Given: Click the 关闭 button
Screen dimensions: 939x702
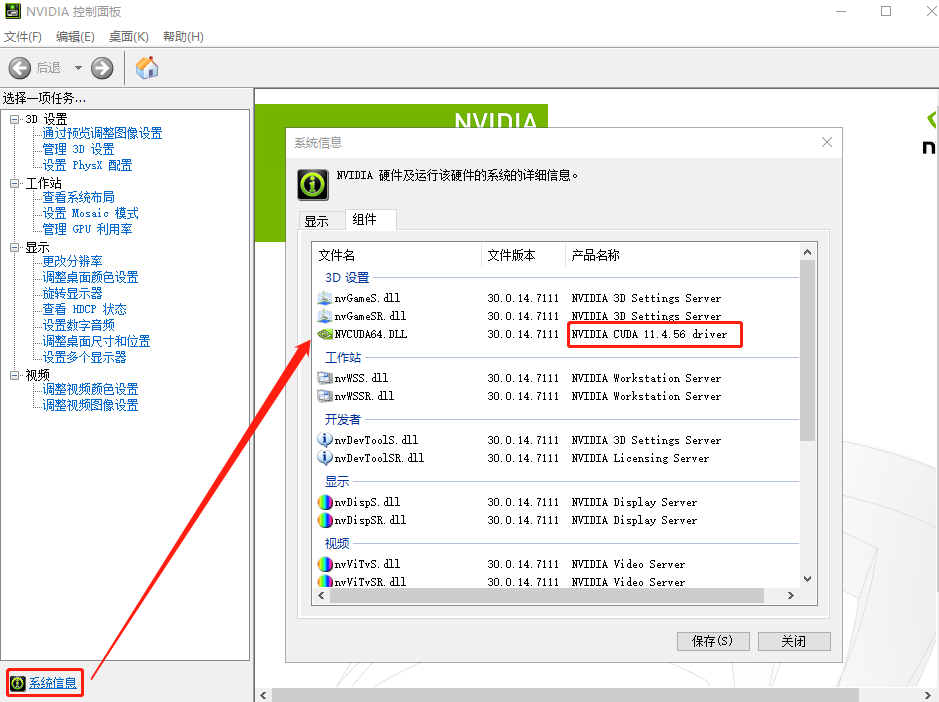Looking at the screenshot, I should click(x=793, y=641).
